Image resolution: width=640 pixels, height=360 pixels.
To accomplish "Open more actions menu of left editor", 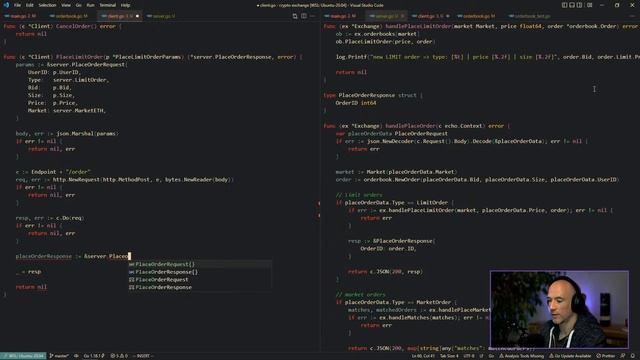I will tap(313, 16).
